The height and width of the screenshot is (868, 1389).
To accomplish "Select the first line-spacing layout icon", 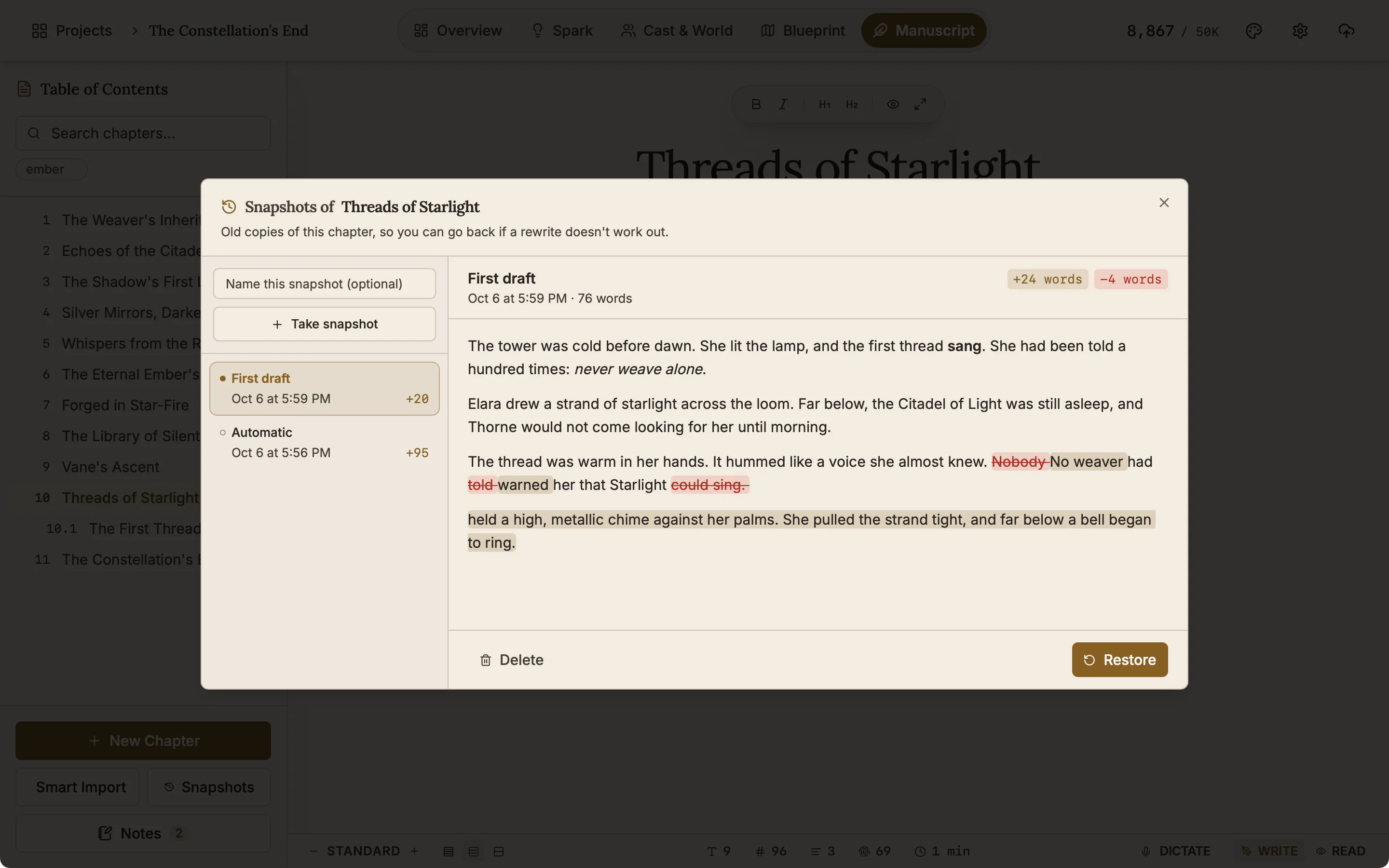I will [x=448, y=851].
